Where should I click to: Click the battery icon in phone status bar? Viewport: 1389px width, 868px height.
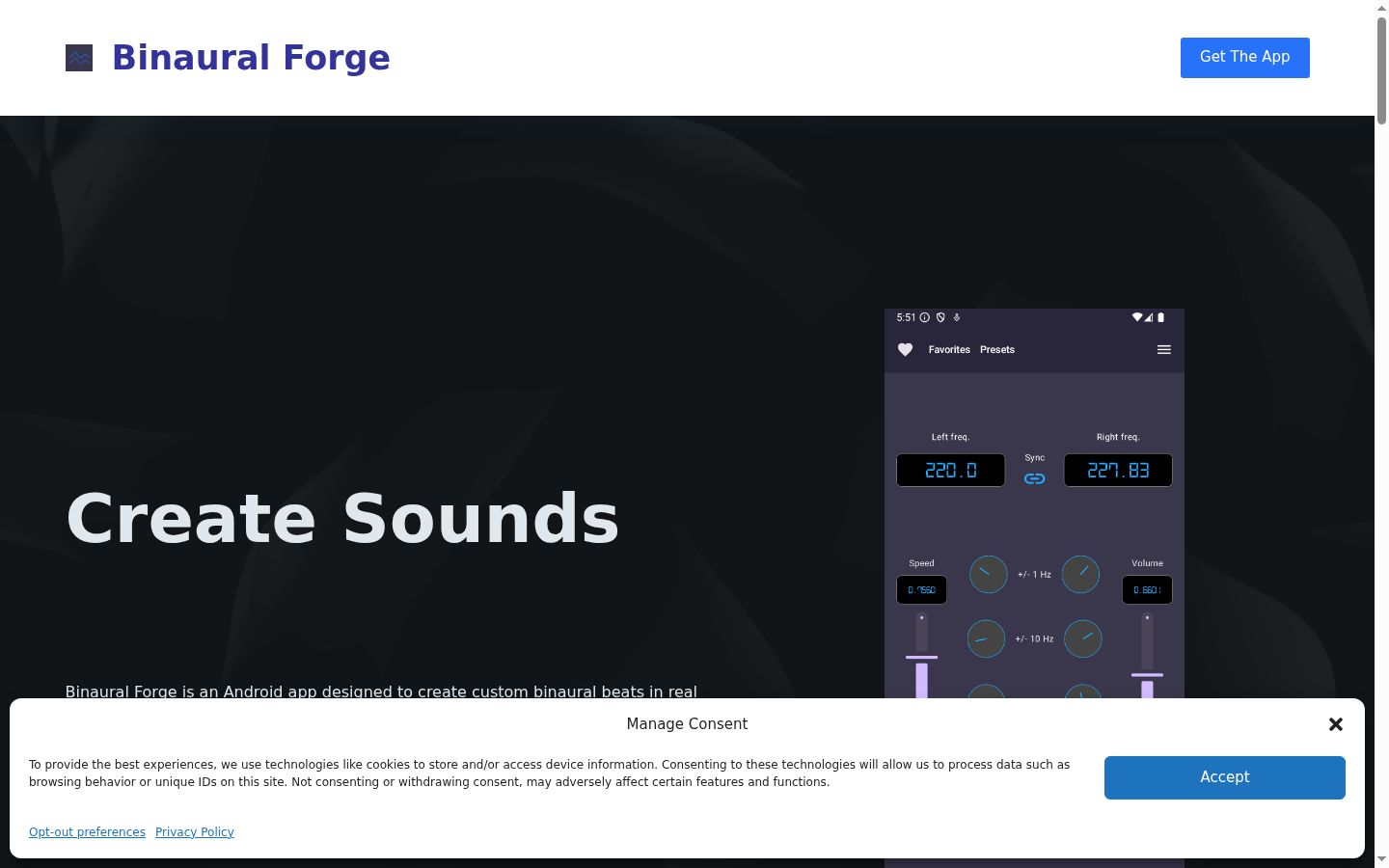coord(1160,317)
